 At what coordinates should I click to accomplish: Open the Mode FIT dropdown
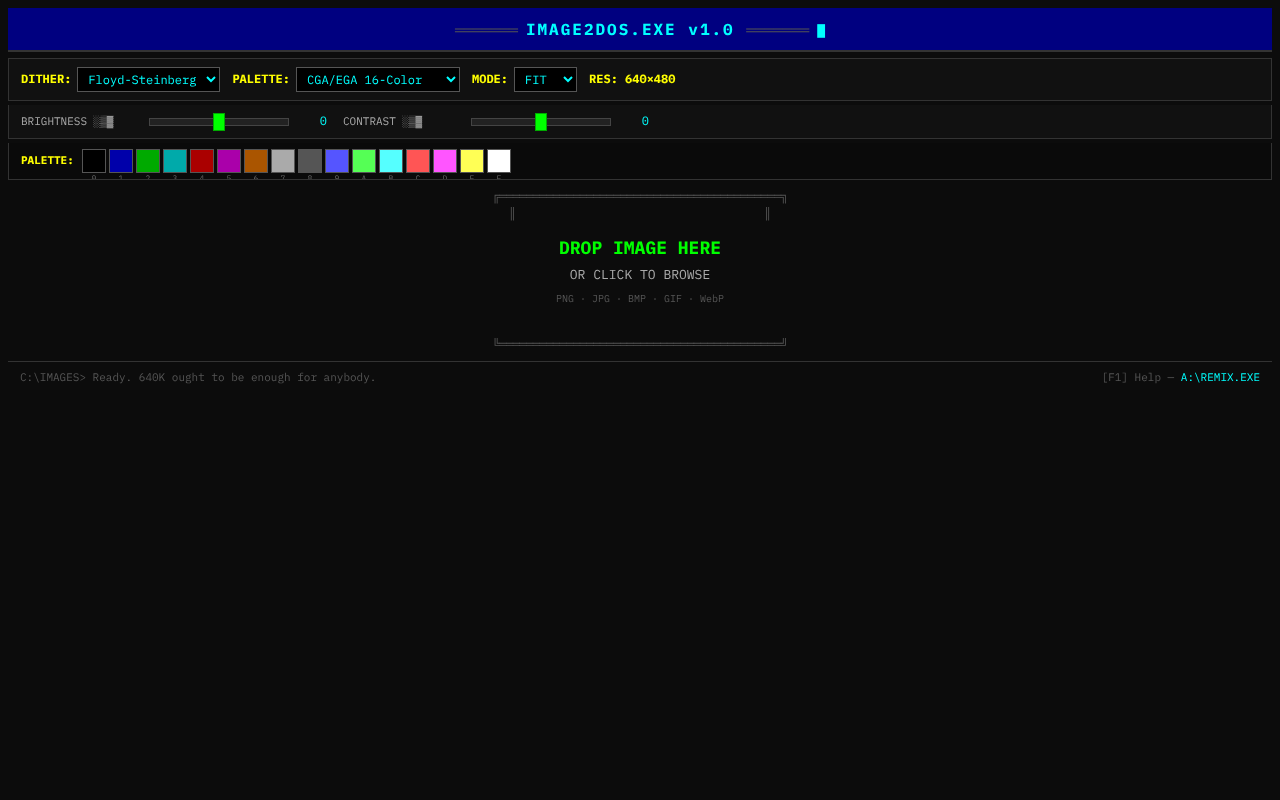point(545,80)
